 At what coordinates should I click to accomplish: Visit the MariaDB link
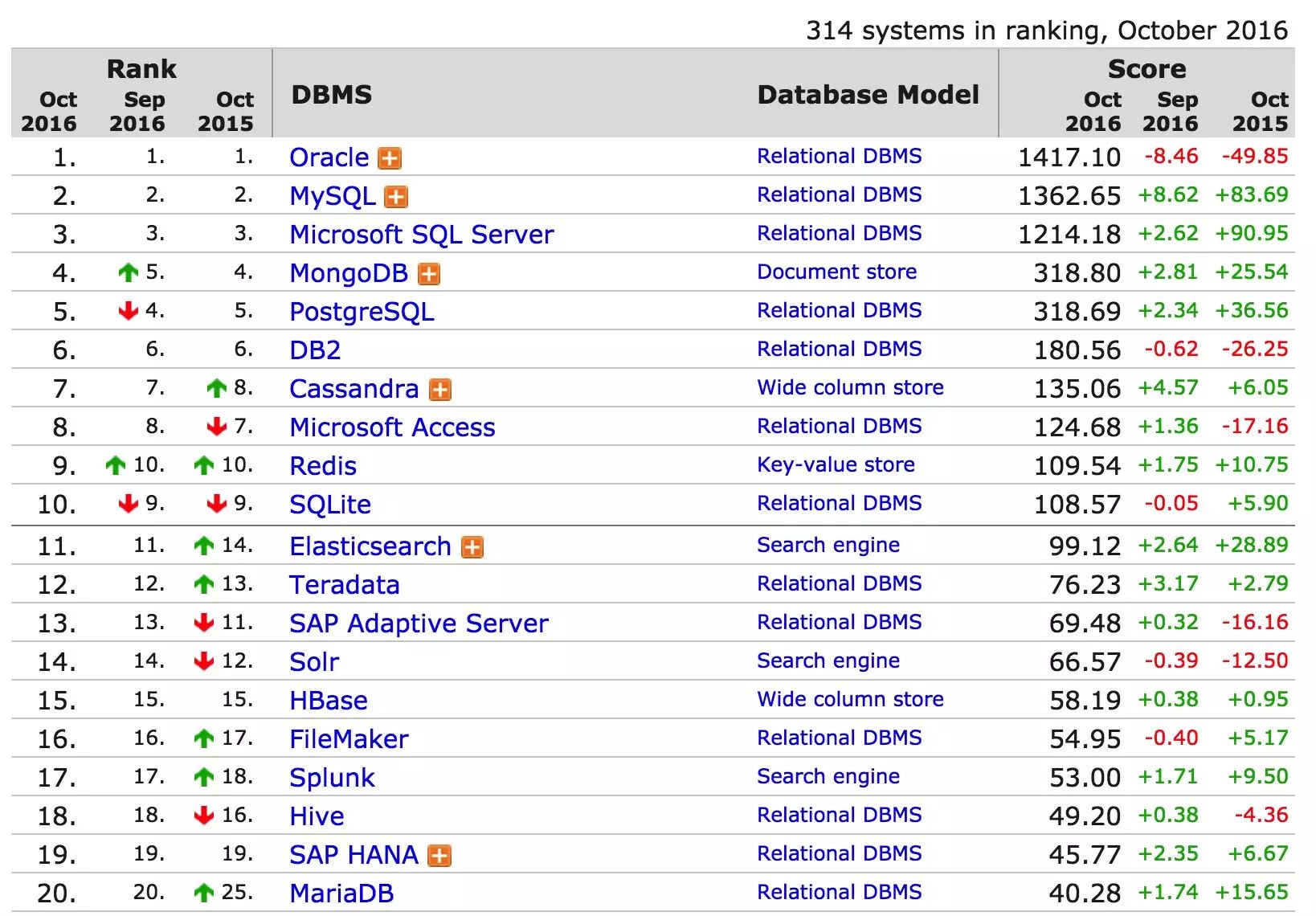coord(342,894)
